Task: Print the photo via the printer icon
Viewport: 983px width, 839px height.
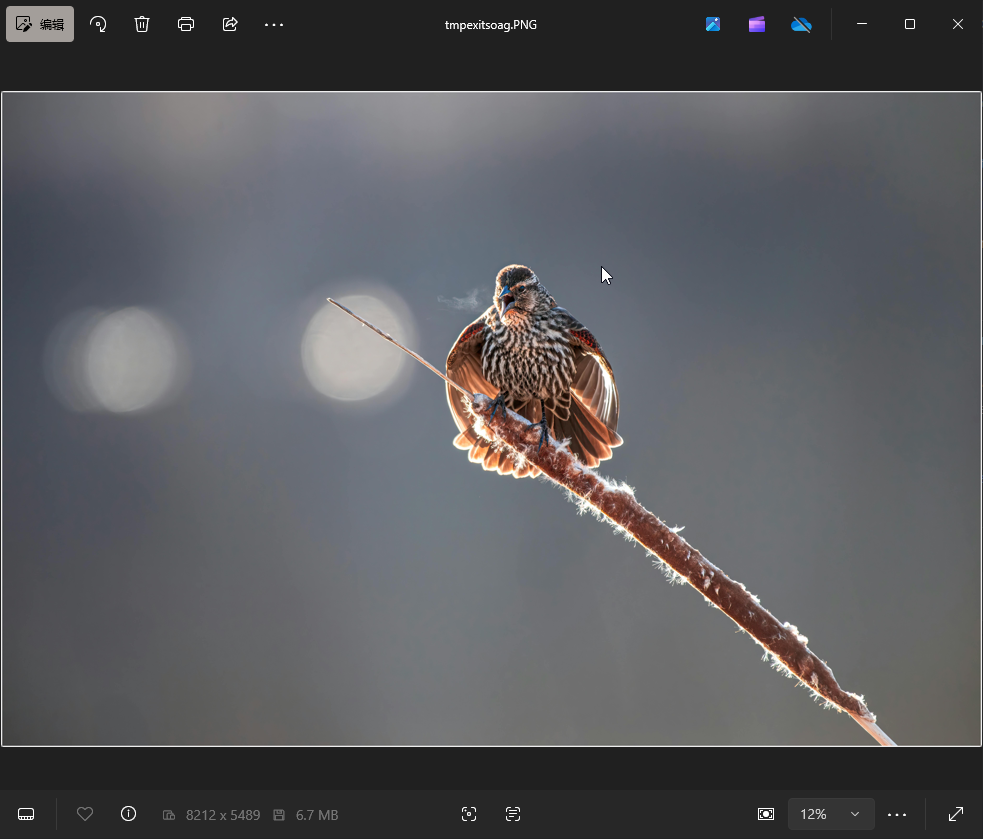Action: point(186,24)
